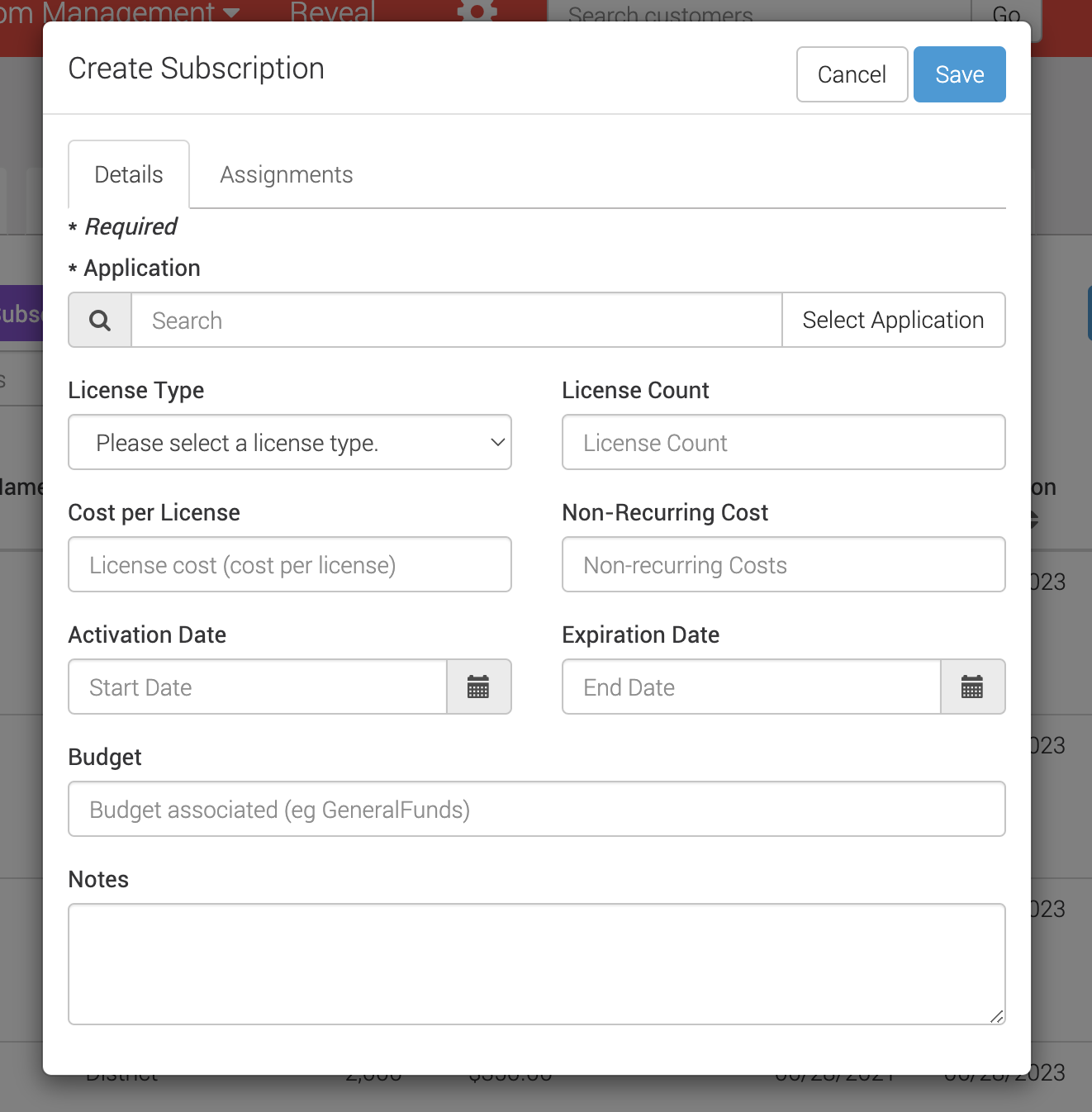Grab the Notes textarea resize handle
The image size is (1092, 1112).
pyautogui.click(x=997, y=1016)
